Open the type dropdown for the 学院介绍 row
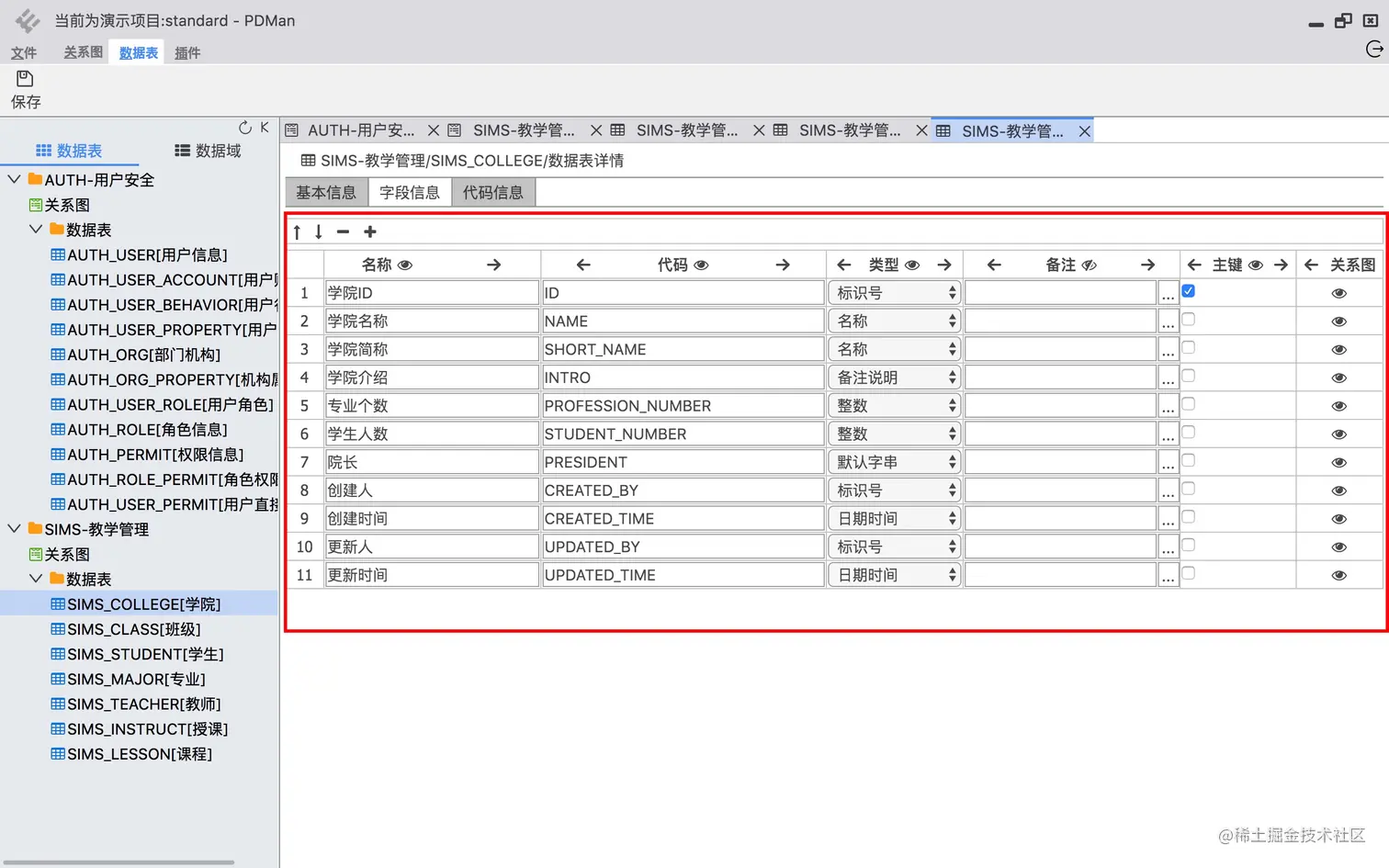The height and width of the screenshot is (868, 1389). pos(895,378)
